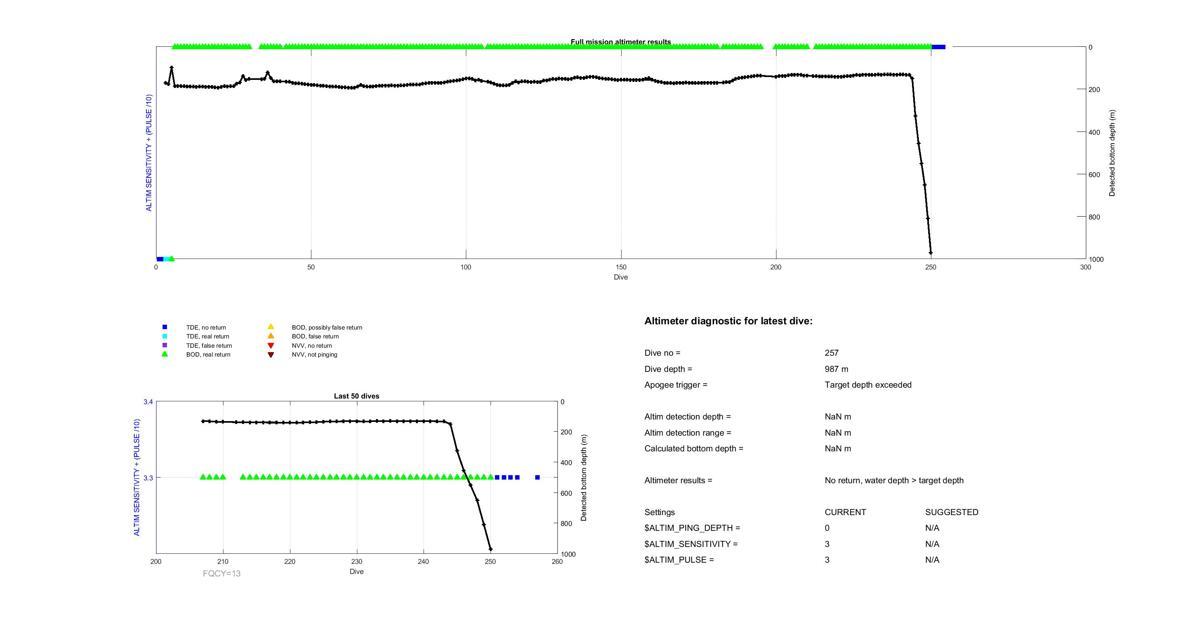Click the "Last 50 dives" plot title
The width and height of the screenshot is (1200, 622).
pyautogui.click(x=356, y=396)
